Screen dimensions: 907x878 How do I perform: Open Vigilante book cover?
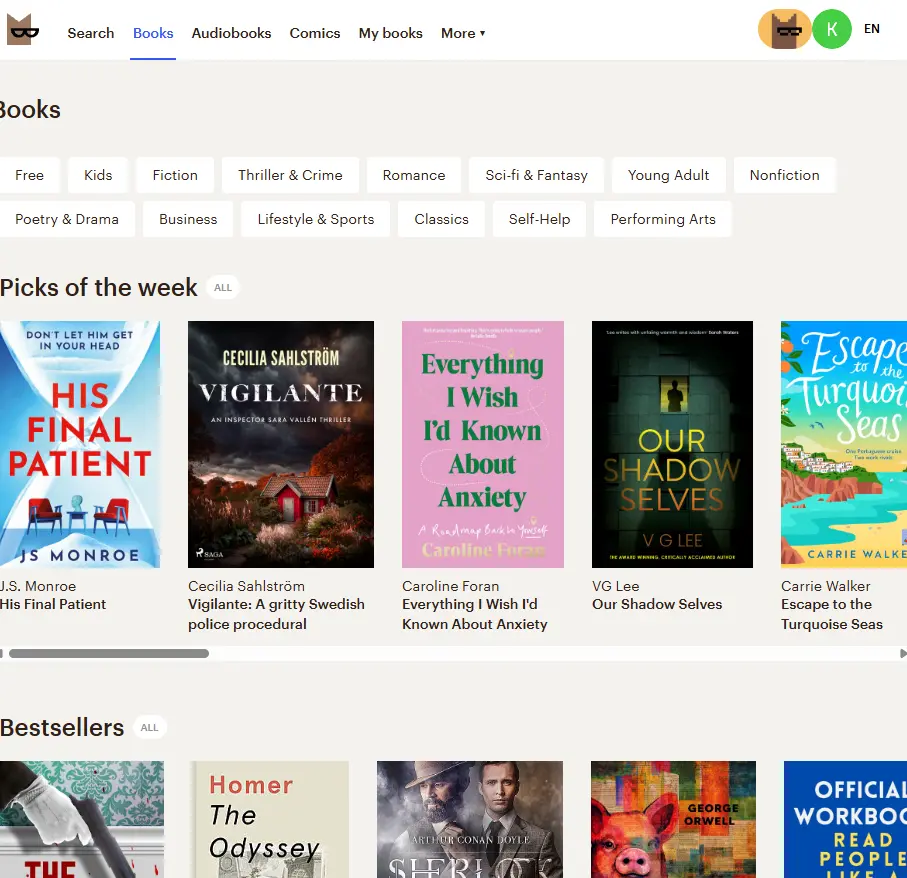[281, 444]
